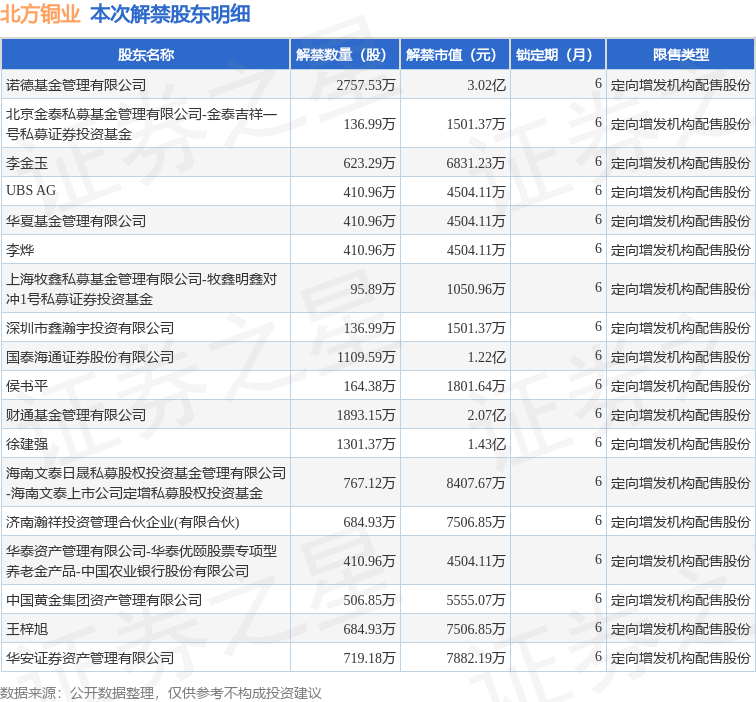Click the 限售类型 column header
This screenshot has height=702, width=756.
[680, 55]
